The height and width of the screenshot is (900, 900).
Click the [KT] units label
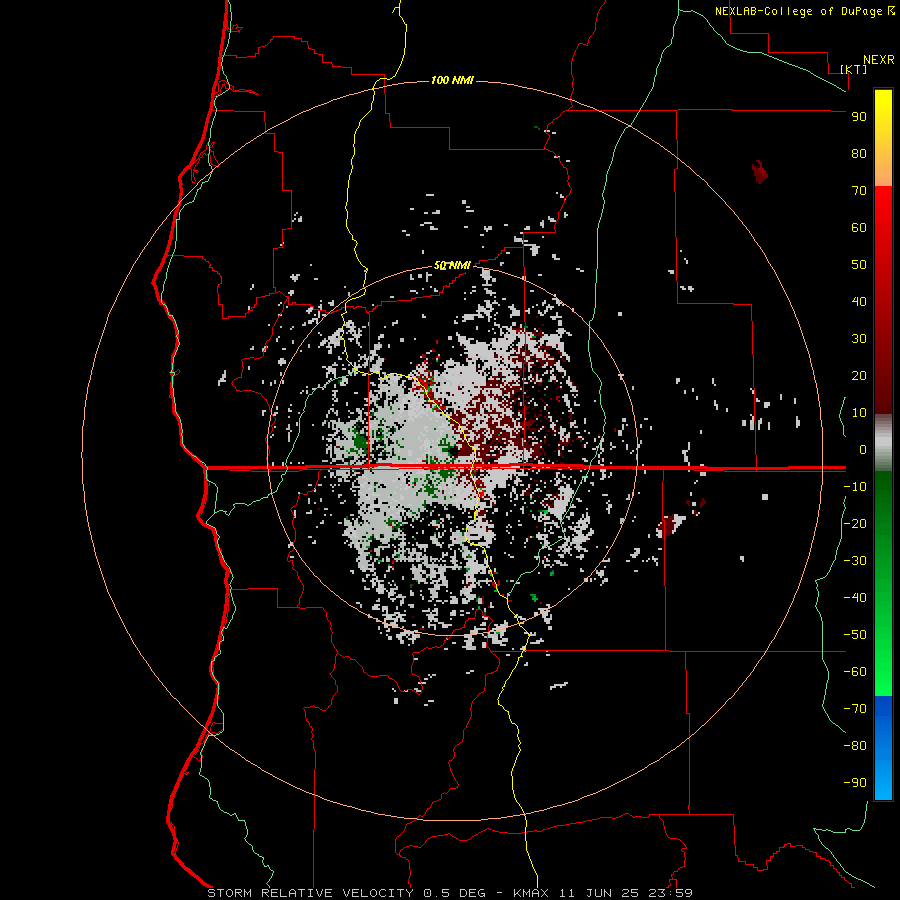click(854, 69)
